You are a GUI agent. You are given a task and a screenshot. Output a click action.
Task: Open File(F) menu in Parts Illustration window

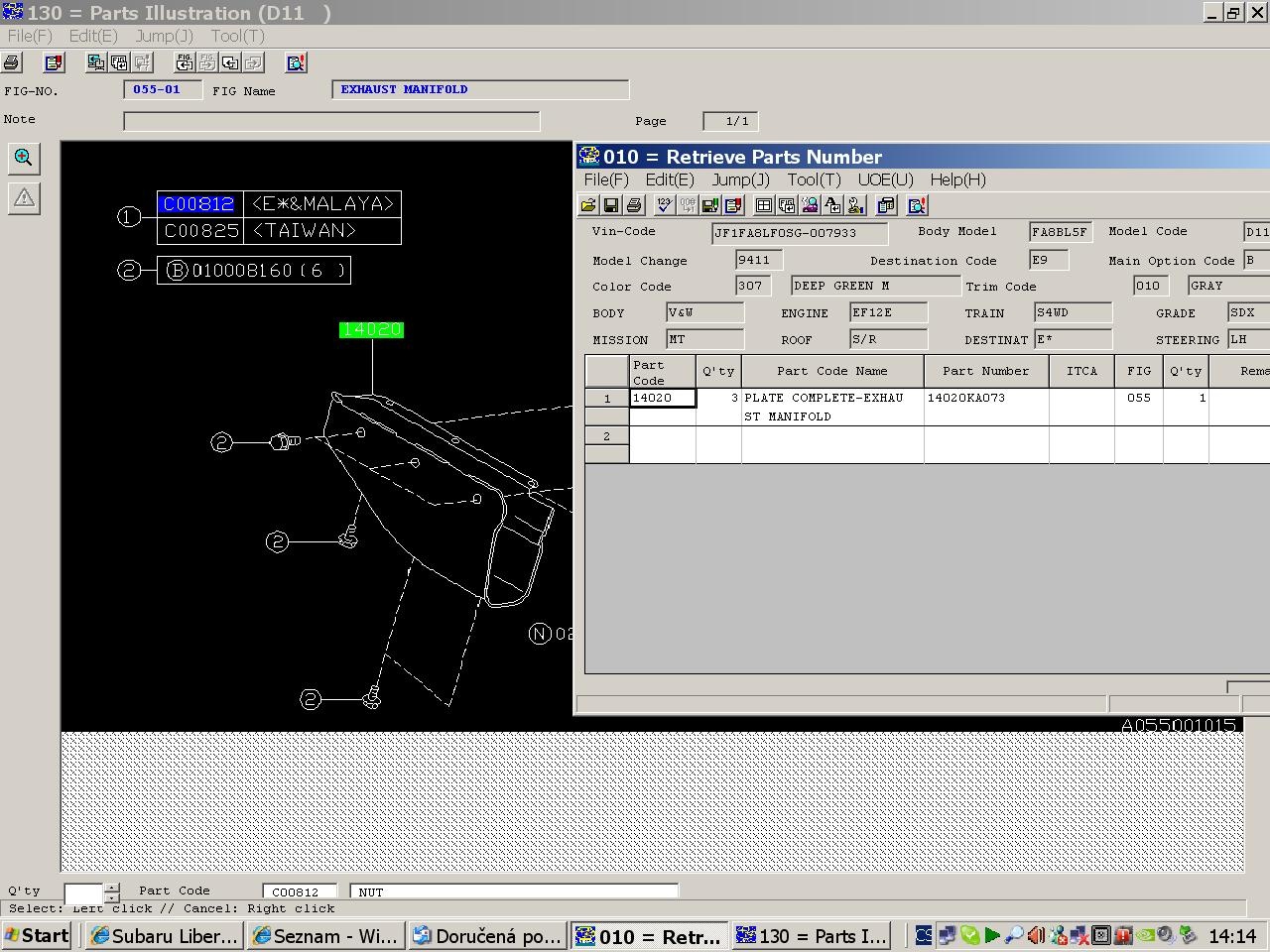pyautogui.click(x=30, y=36)
